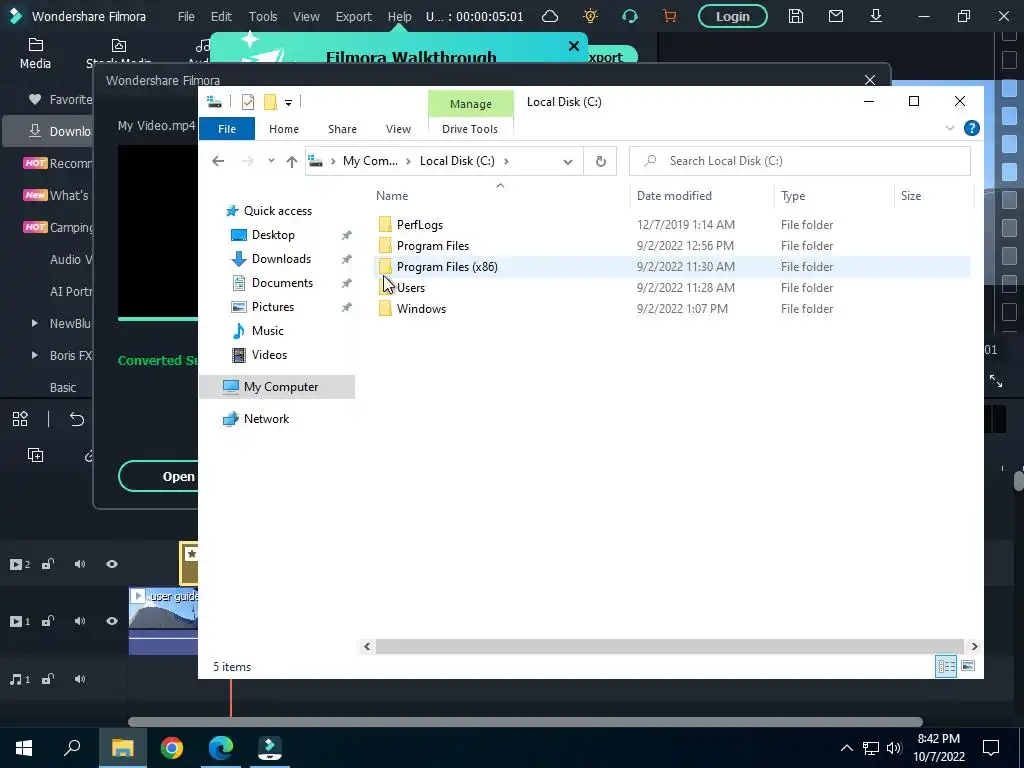Click the properties checkmark icon in Explorer quick toolbar

click(x=248, y=101)
